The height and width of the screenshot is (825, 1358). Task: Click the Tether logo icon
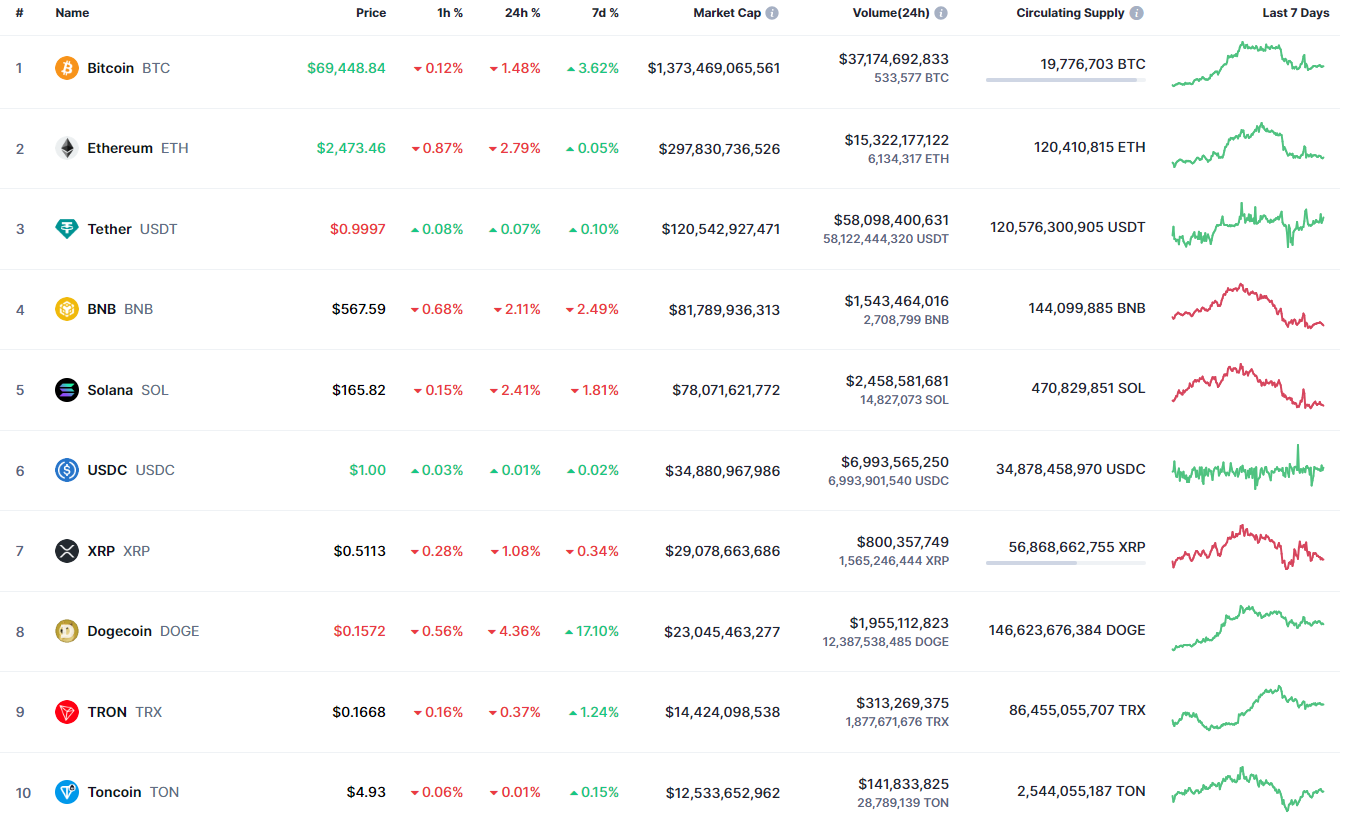click(67, 229)
